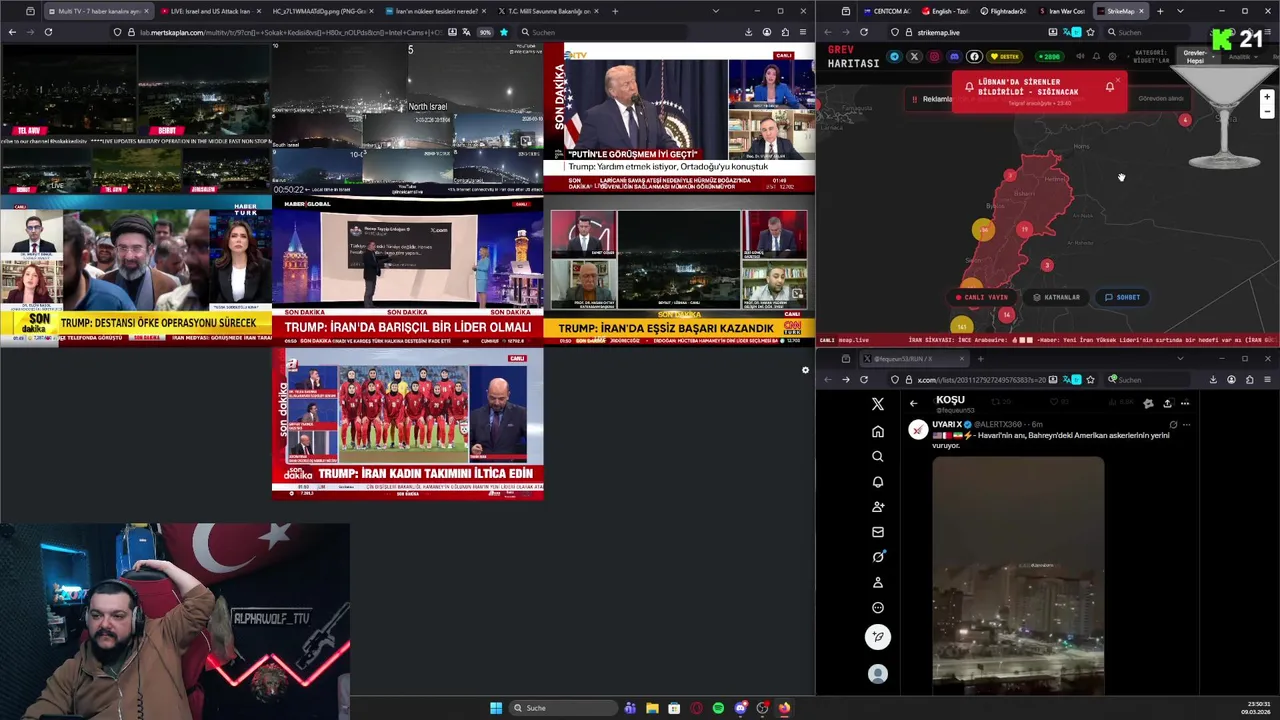1280x720 pixels.
Task: Open the KATMANLAR layers panel
Action: tap(1057, 297)
